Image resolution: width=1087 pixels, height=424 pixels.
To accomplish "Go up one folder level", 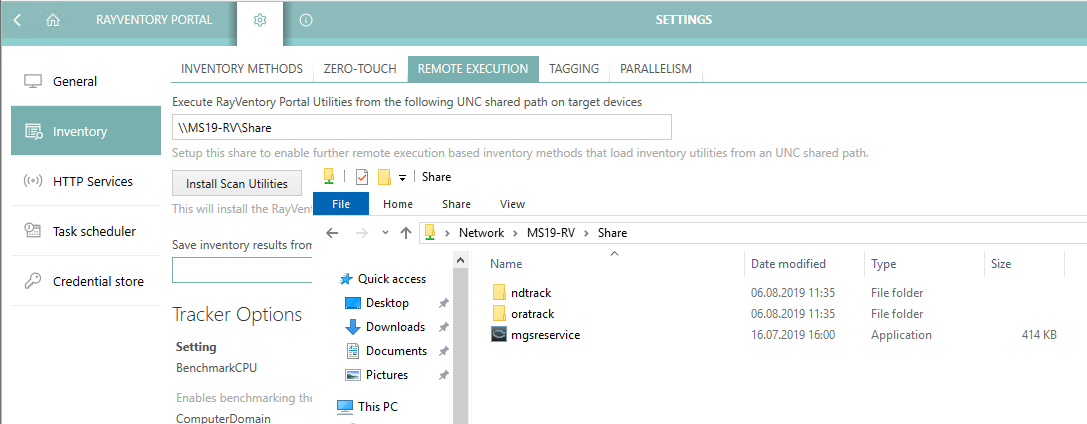I will point(406,233).
